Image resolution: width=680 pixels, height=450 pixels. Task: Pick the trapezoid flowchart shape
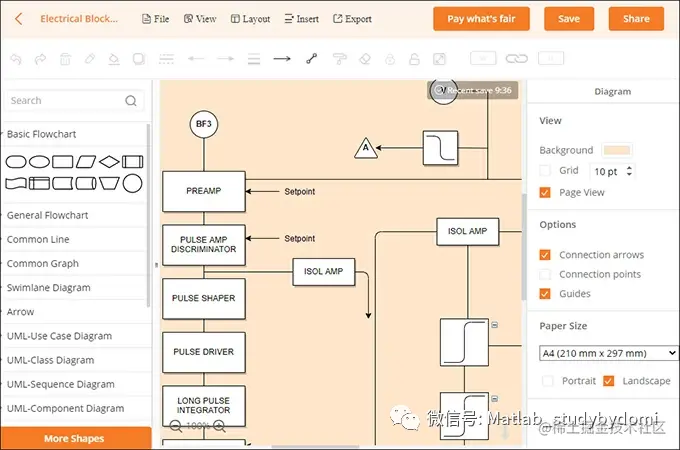(x=109, y=183)
